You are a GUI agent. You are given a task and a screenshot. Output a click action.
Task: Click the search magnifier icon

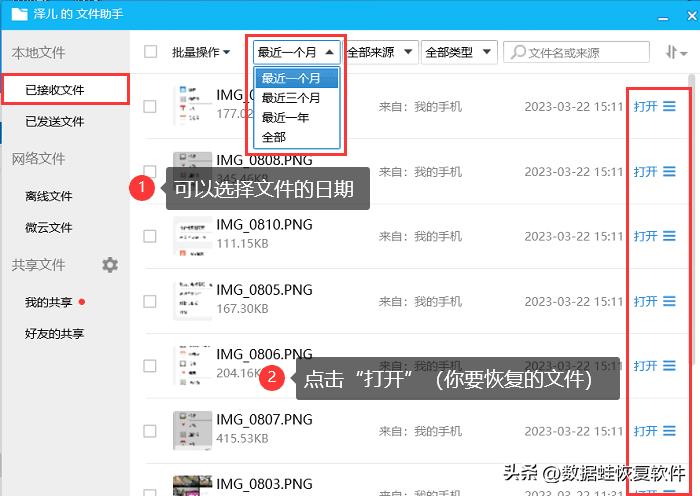click(518, 52)
